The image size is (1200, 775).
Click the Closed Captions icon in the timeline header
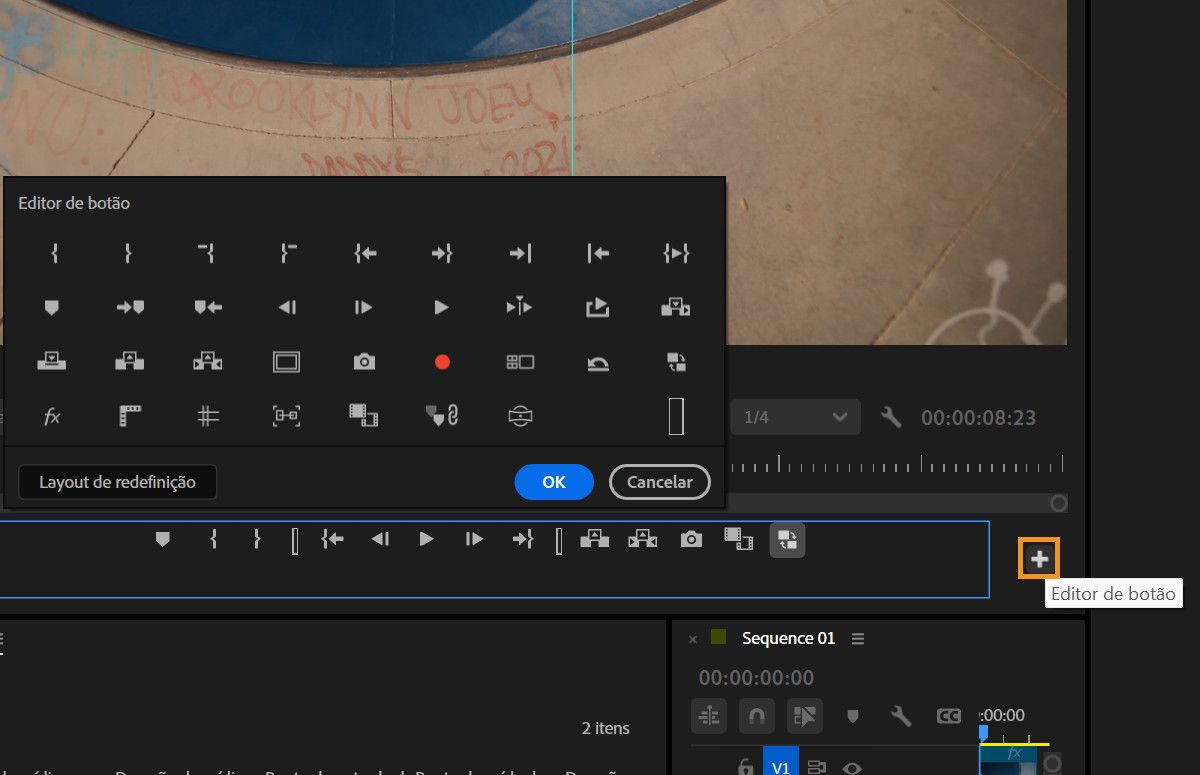pos(949,715)
